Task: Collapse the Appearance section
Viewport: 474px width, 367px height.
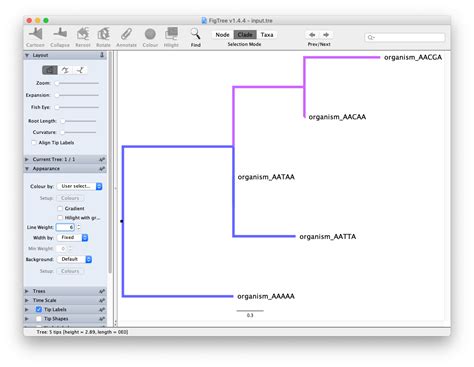Action: pyautogui.click(x=27, y=169)
